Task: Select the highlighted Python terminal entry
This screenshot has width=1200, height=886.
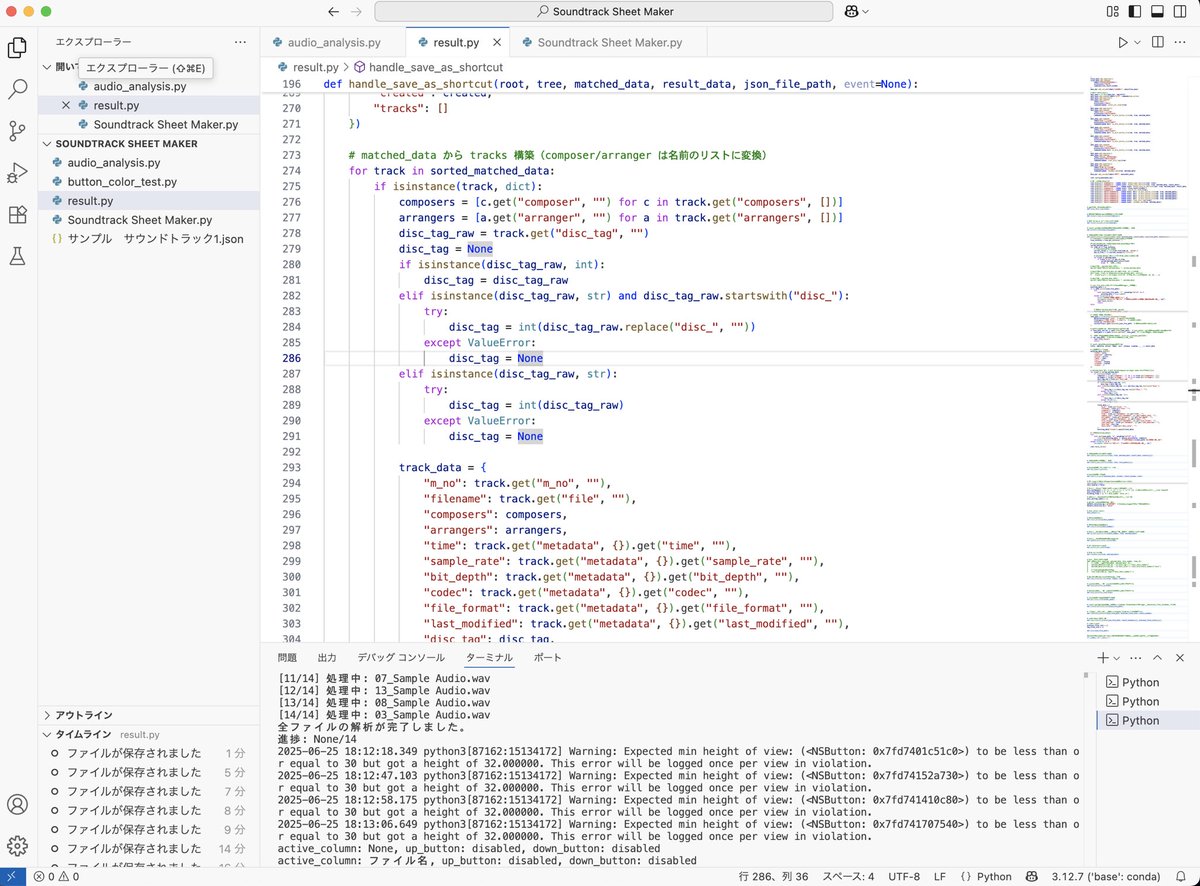Action: coord(1147,720)
